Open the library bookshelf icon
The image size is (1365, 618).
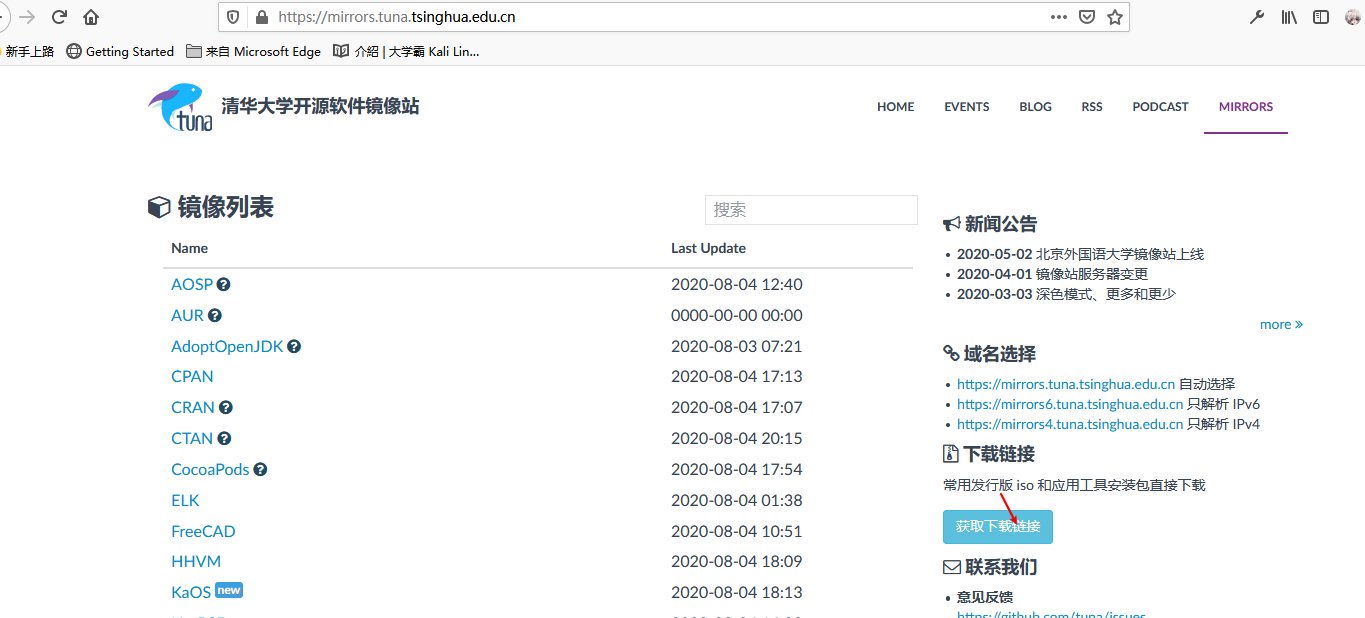click(x=1289, y=17)
